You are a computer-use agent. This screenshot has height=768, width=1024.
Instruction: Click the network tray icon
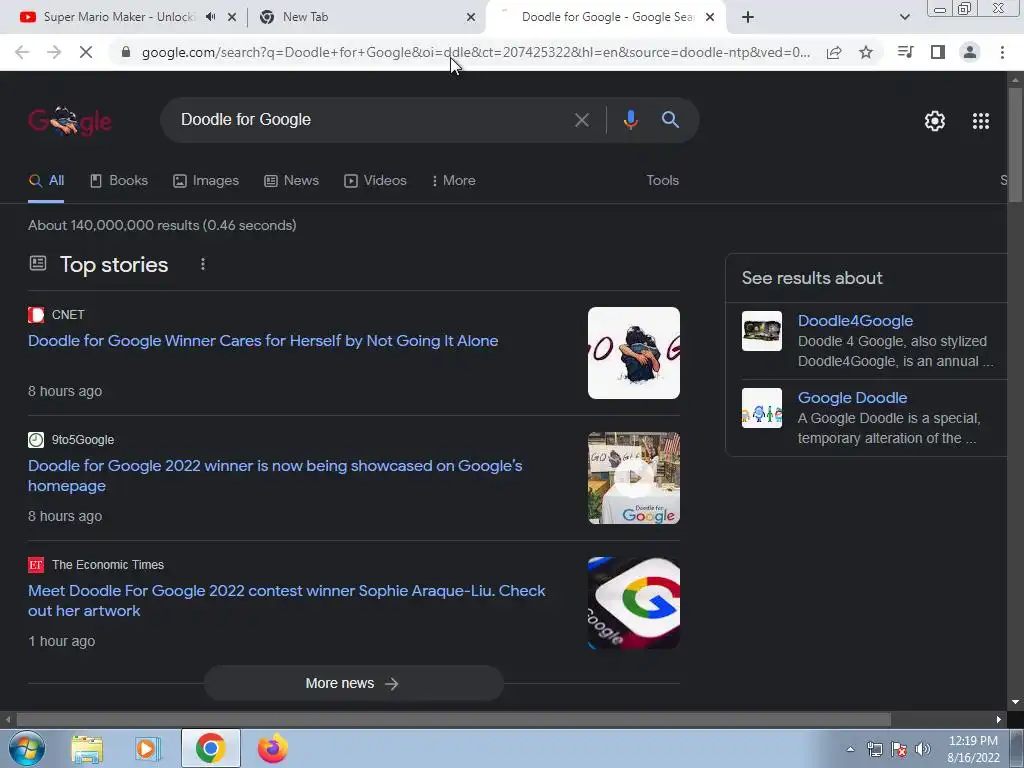pyautogui.click(x=874, y=749)
